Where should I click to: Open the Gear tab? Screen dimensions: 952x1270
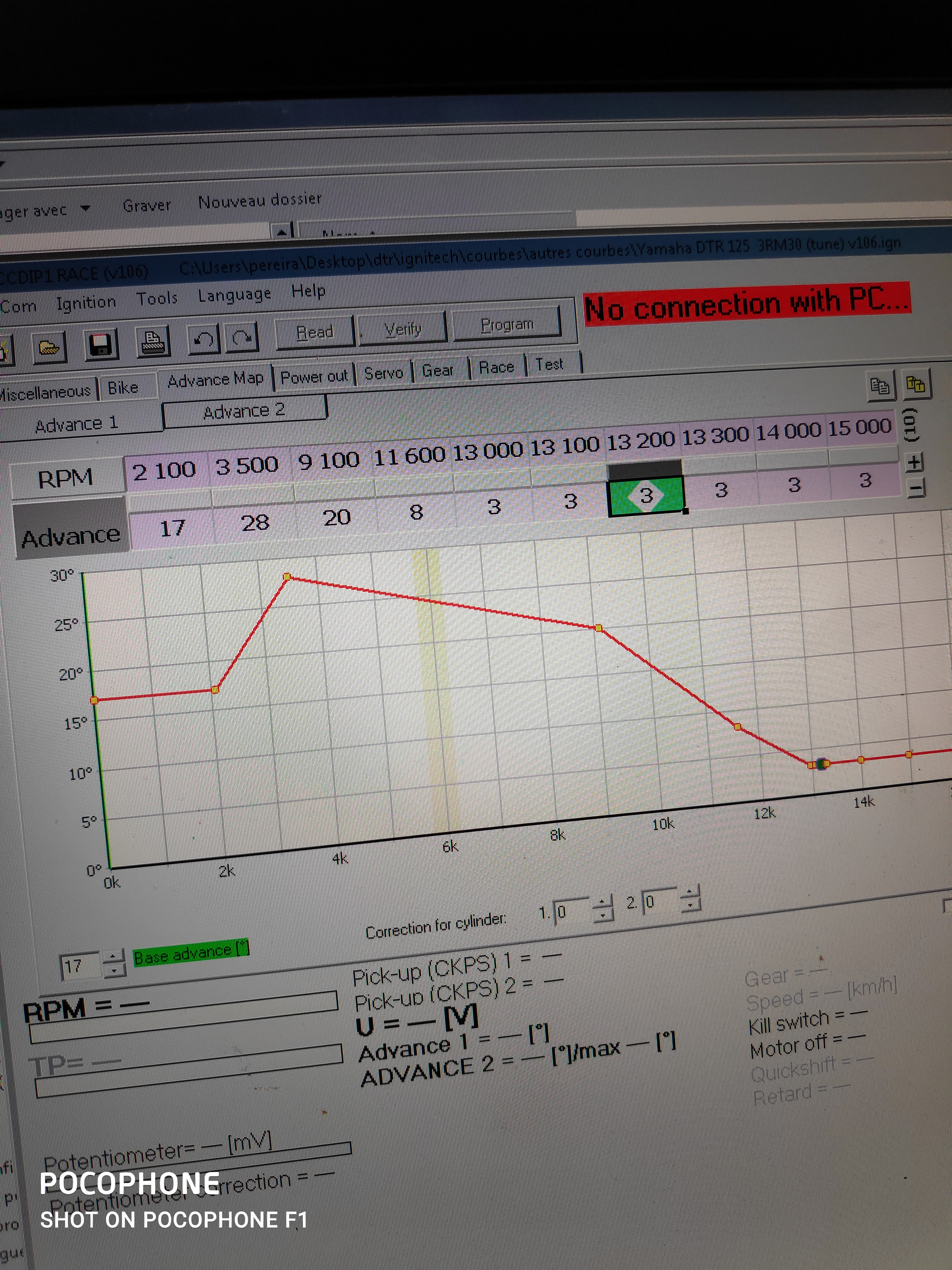(x=438, y=370)
